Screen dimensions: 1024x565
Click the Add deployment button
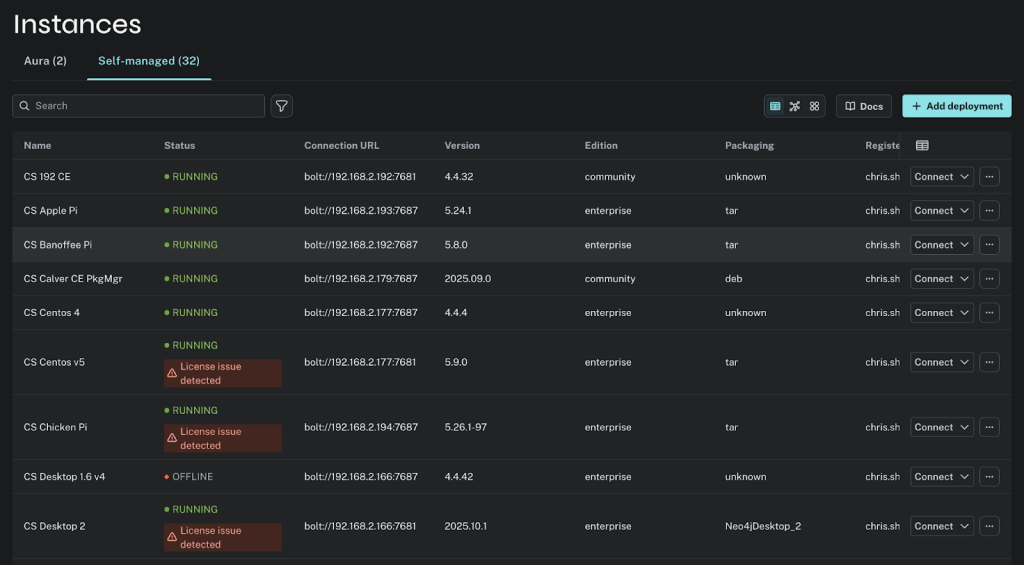pyautogui.click(x=957, y=106)
